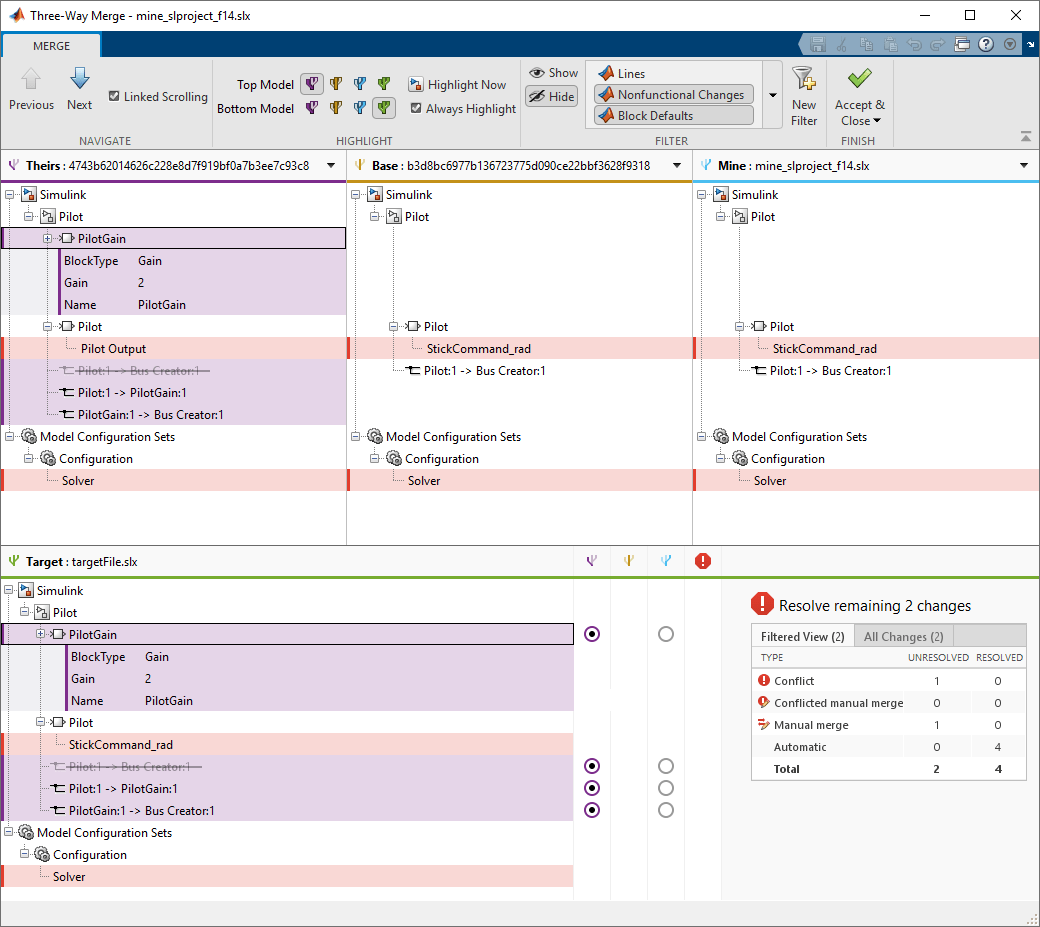The height and width of the screenshot is (927, 1040).
Task: Open Theirs revision dropdown
Action: (331, 166)
